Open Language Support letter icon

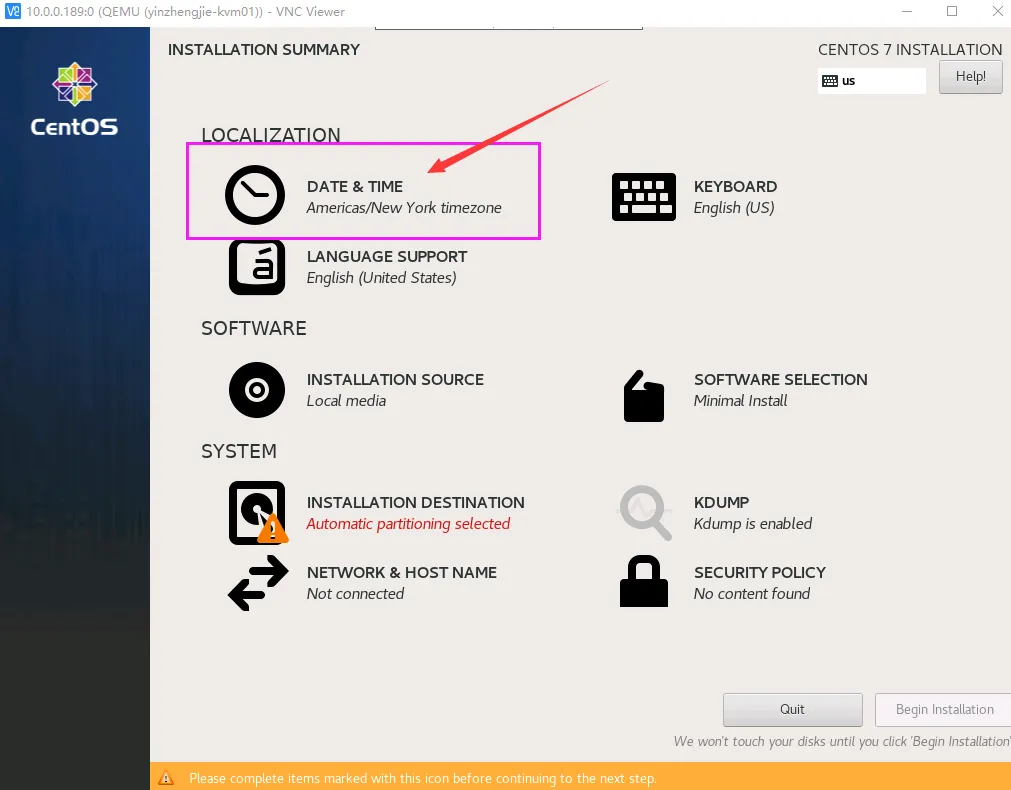pos(257,267)
